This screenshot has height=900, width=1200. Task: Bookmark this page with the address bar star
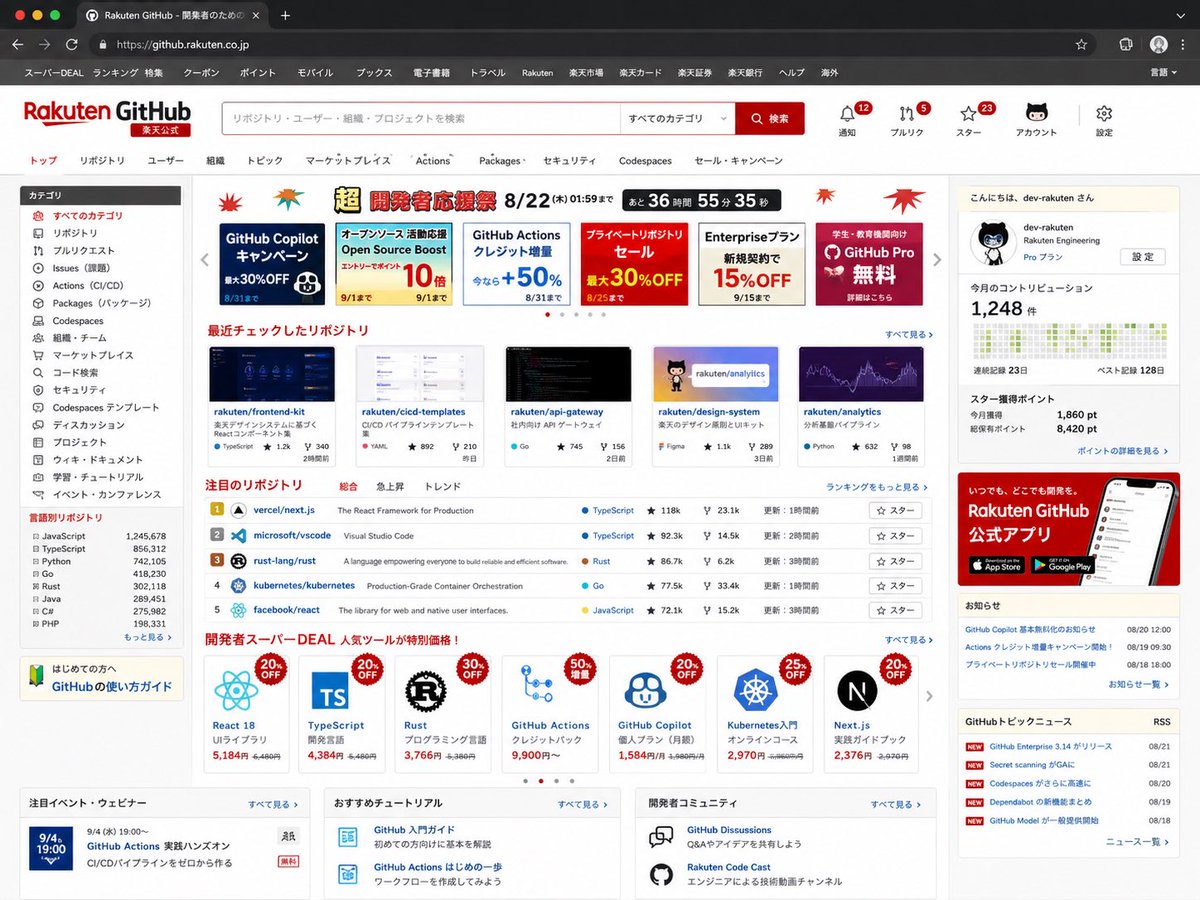(1081, 44)
